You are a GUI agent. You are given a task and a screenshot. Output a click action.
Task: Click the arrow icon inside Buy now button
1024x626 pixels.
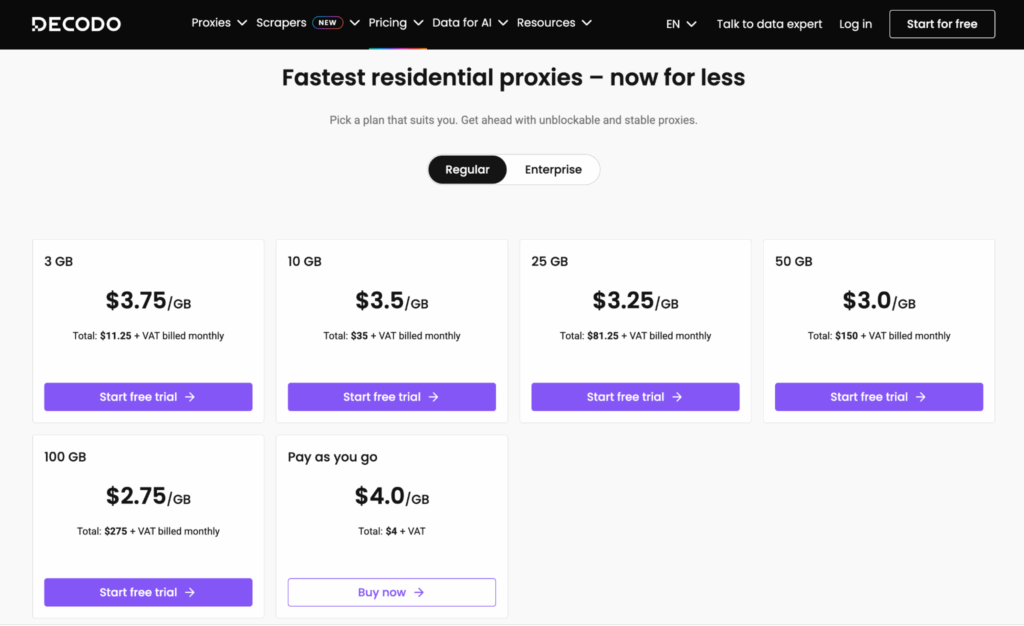[x=417, y=592]
